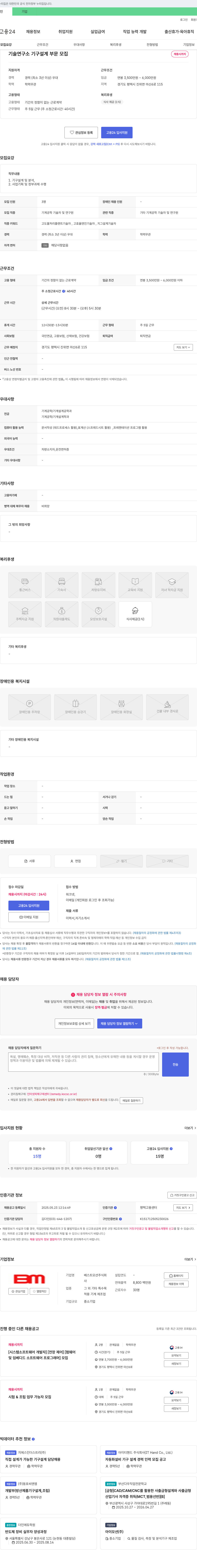Image resolution: width=197 pixels, height=1568 pixels.
Task: Click the 메일로 질문하기 button
Action: point(131,1101)
